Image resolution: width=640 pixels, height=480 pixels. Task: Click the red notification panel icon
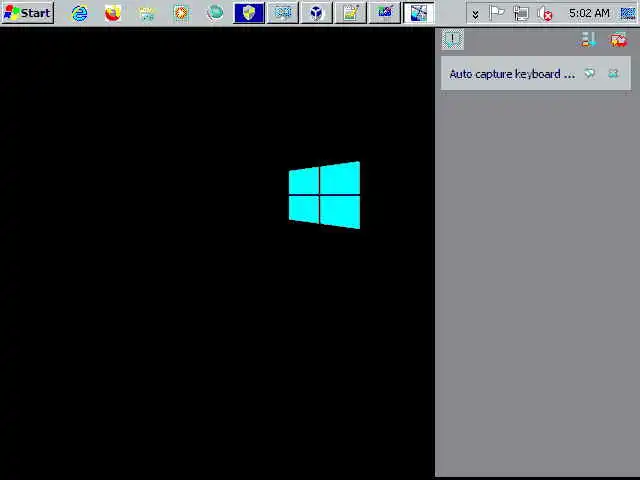[618, 40]
